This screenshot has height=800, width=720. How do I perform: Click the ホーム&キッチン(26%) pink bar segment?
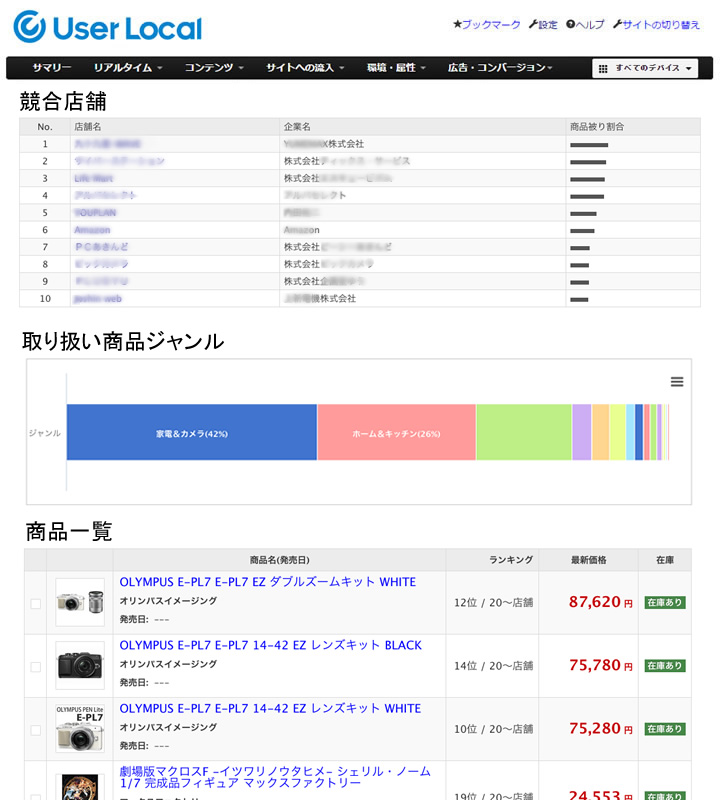(x=396, y=433)
